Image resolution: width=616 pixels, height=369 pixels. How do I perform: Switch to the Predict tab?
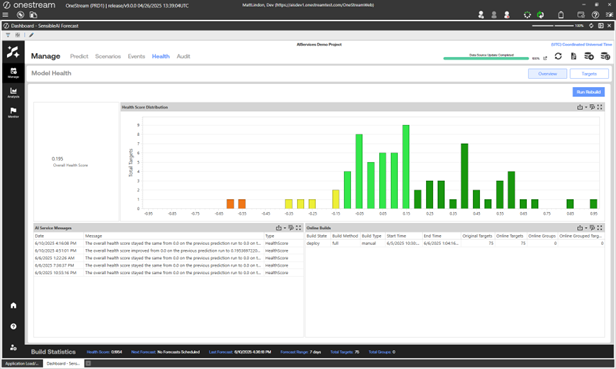pos(79,56)
